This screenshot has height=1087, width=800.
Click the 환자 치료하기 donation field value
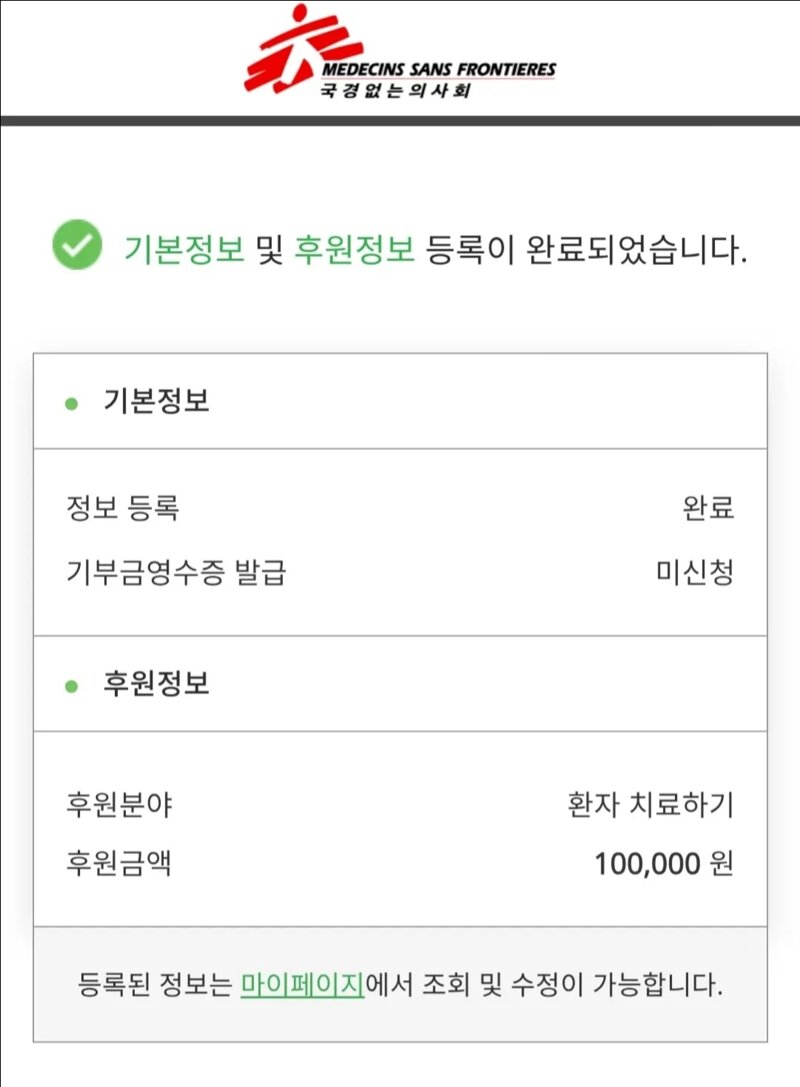(650, 804)
